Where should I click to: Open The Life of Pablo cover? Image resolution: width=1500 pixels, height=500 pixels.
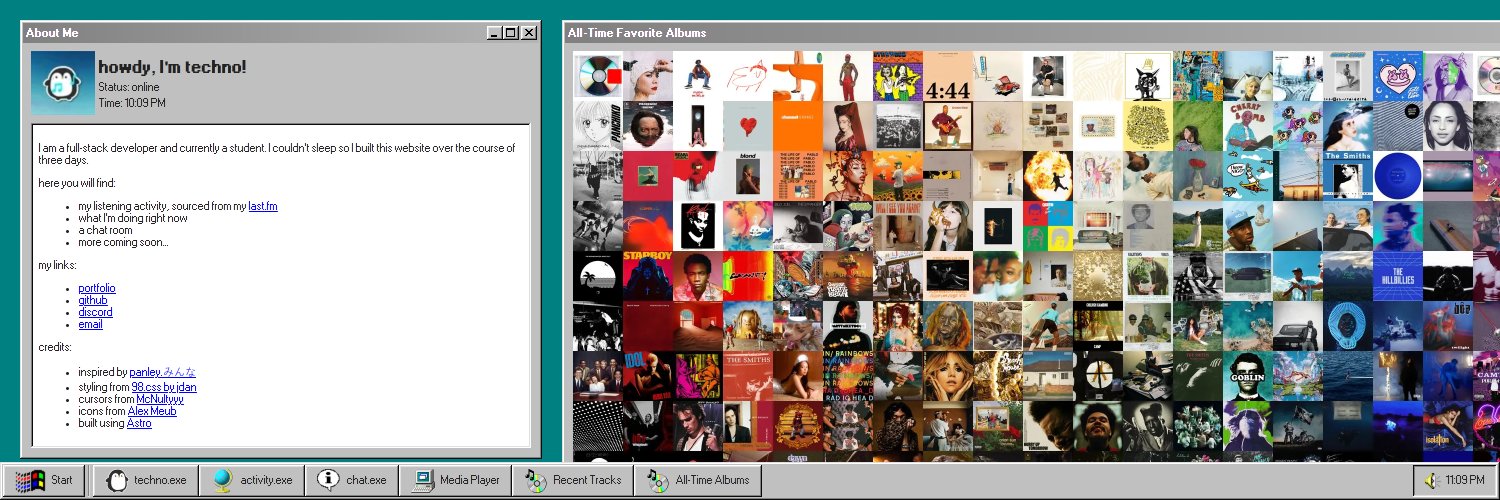pyautogui.click(x=798, y=176)
